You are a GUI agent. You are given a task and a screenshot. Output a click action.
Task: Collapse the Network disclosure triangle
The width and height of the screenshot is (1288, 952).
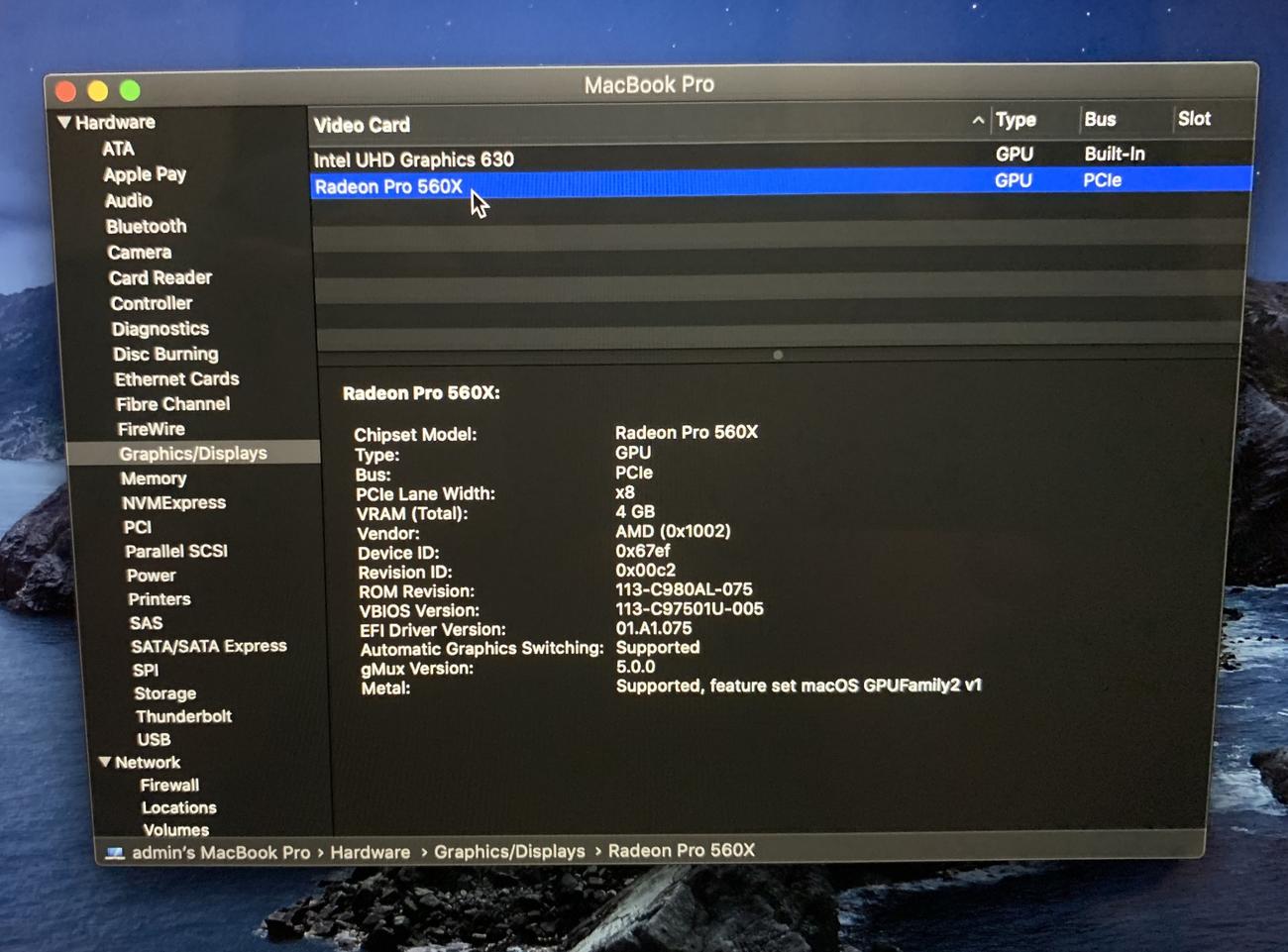pyautogui.click(x=105, y=762)
